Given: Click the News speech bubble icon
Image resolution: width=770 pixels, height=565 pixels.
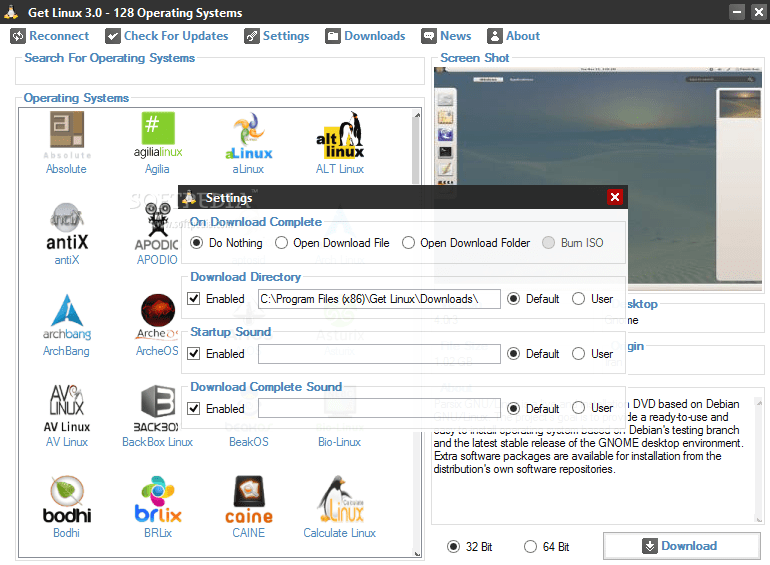Looking at the screenshot, I should coord(429,36).
